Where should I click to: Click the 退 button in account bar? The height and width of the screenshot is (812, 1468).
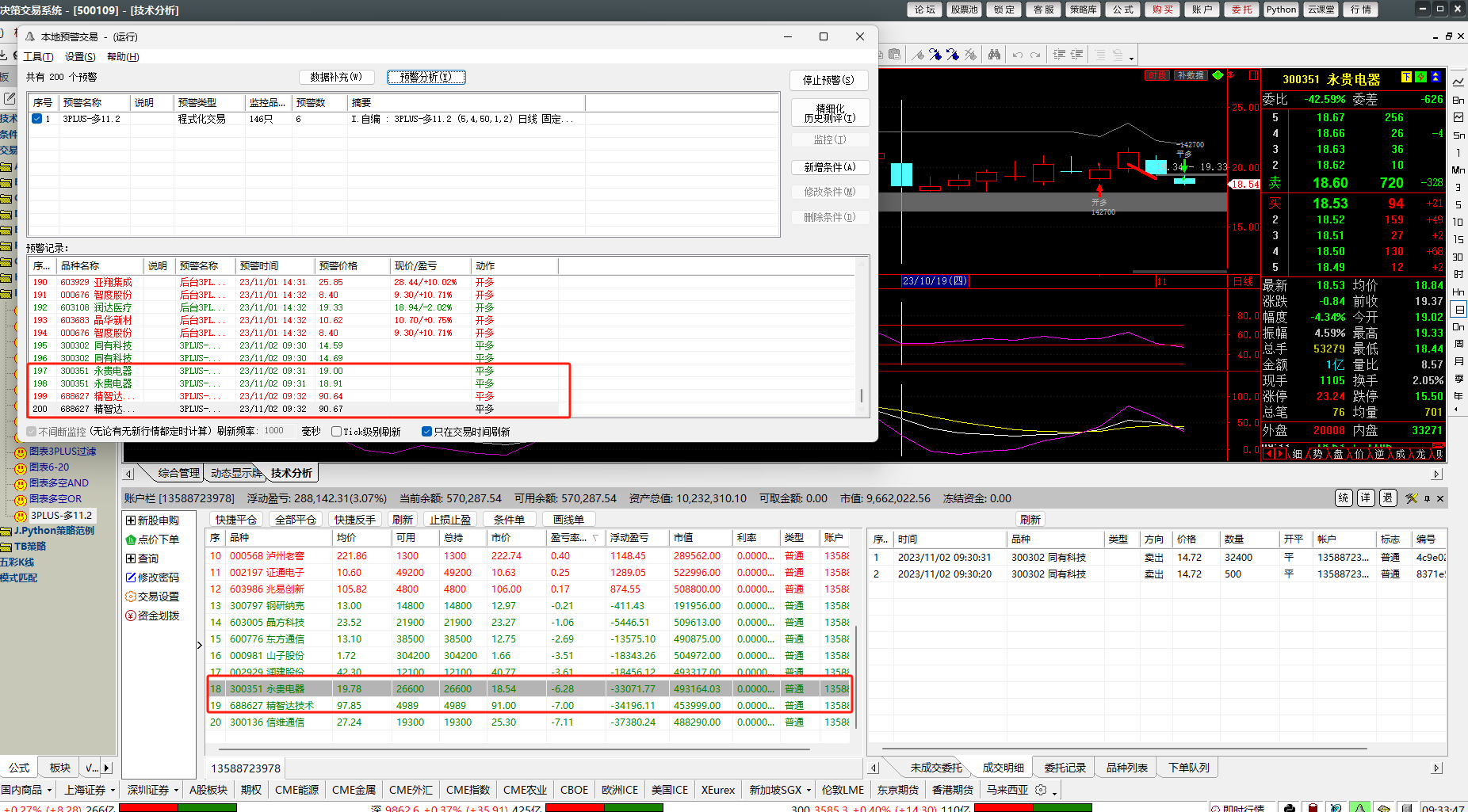coord(1388,498)
